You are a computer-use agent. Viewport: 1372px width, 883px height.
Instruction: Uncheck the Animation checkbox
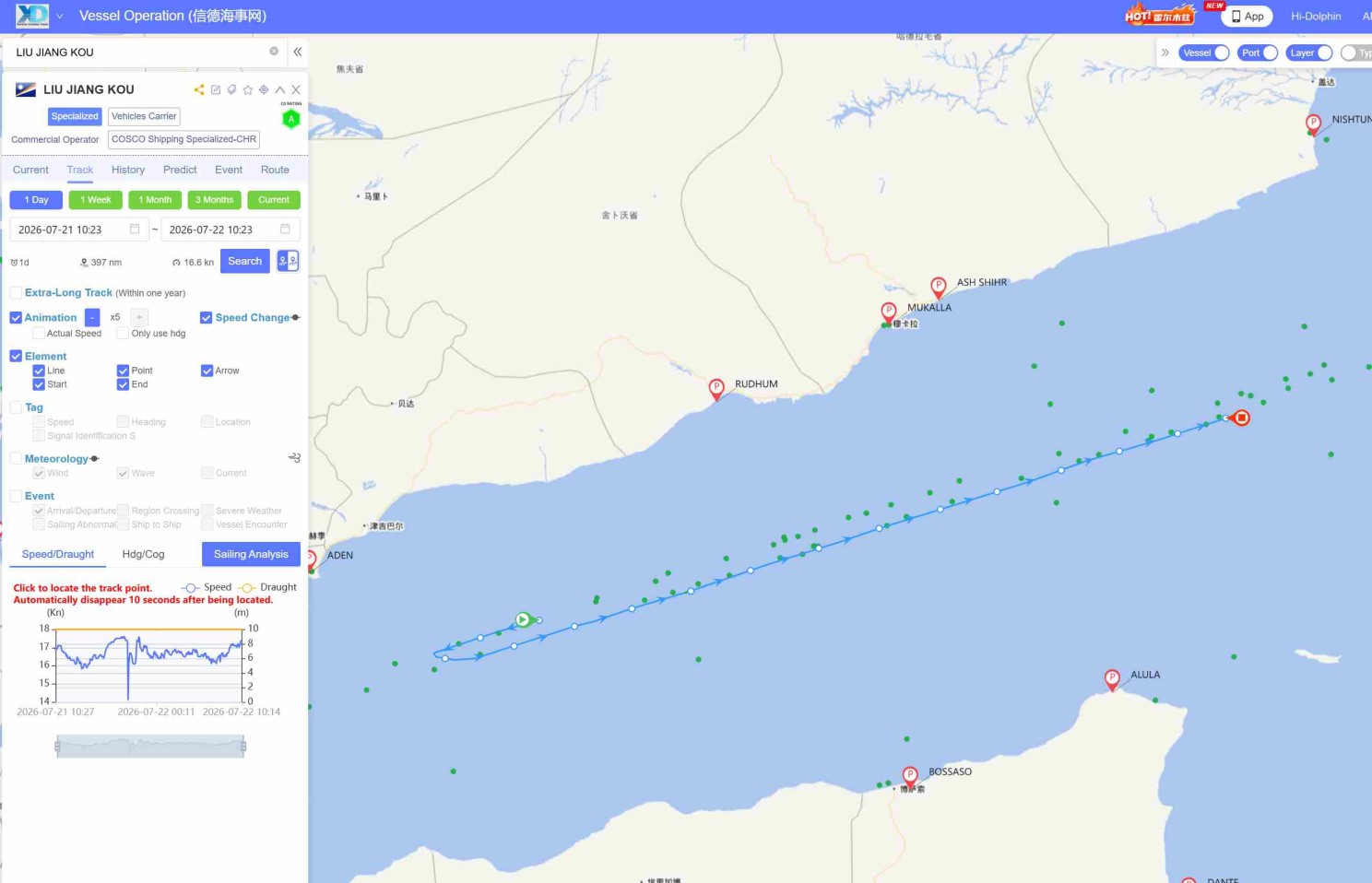click(16, 317)
